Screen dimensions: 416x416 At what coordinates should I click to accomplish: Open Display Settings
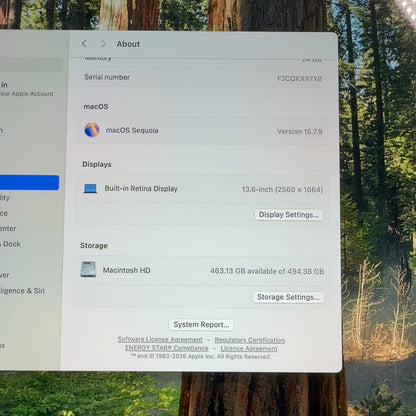[289, 215]
